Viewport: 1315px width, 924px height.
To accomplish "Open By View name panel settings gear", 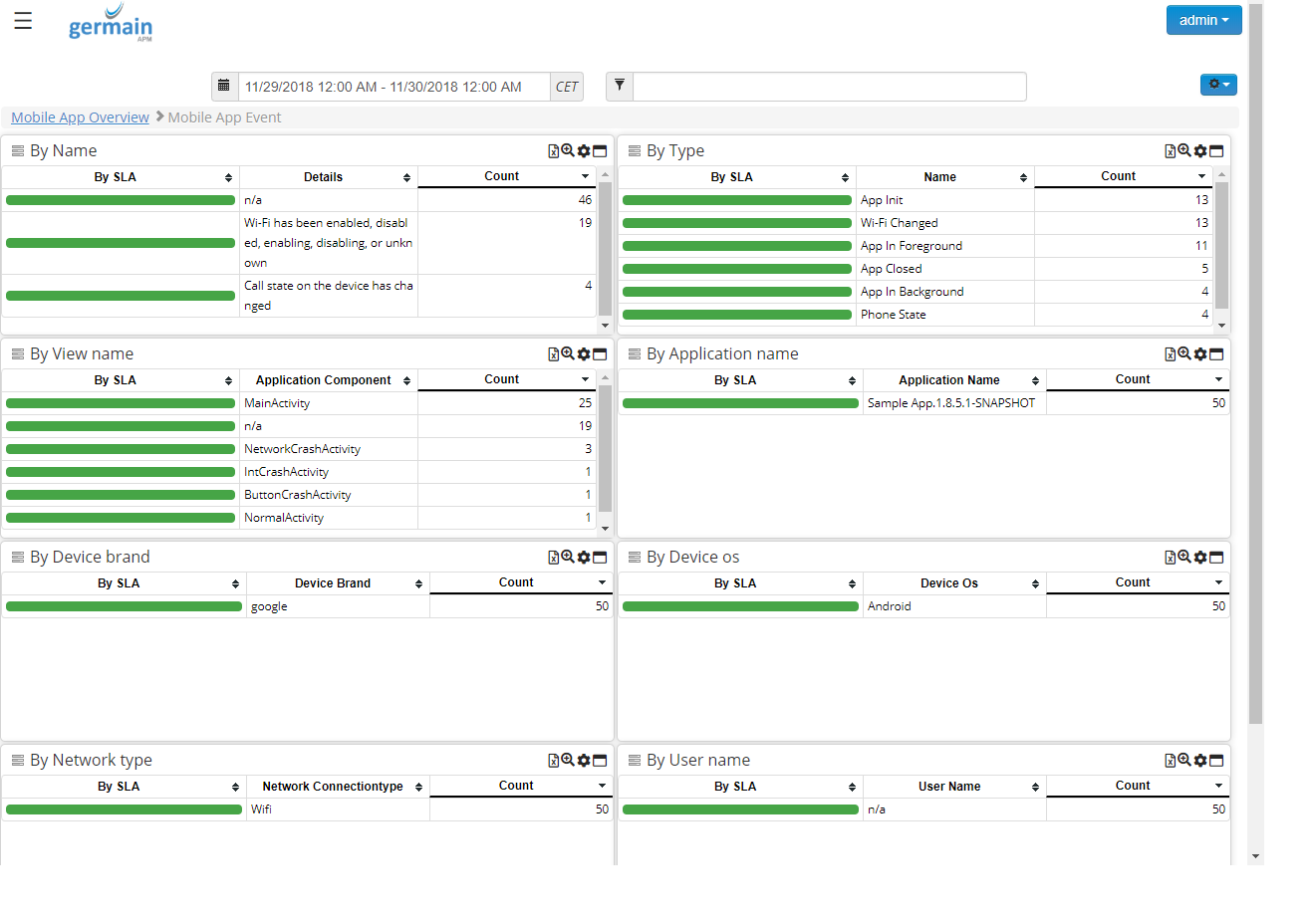I will 584,354.
